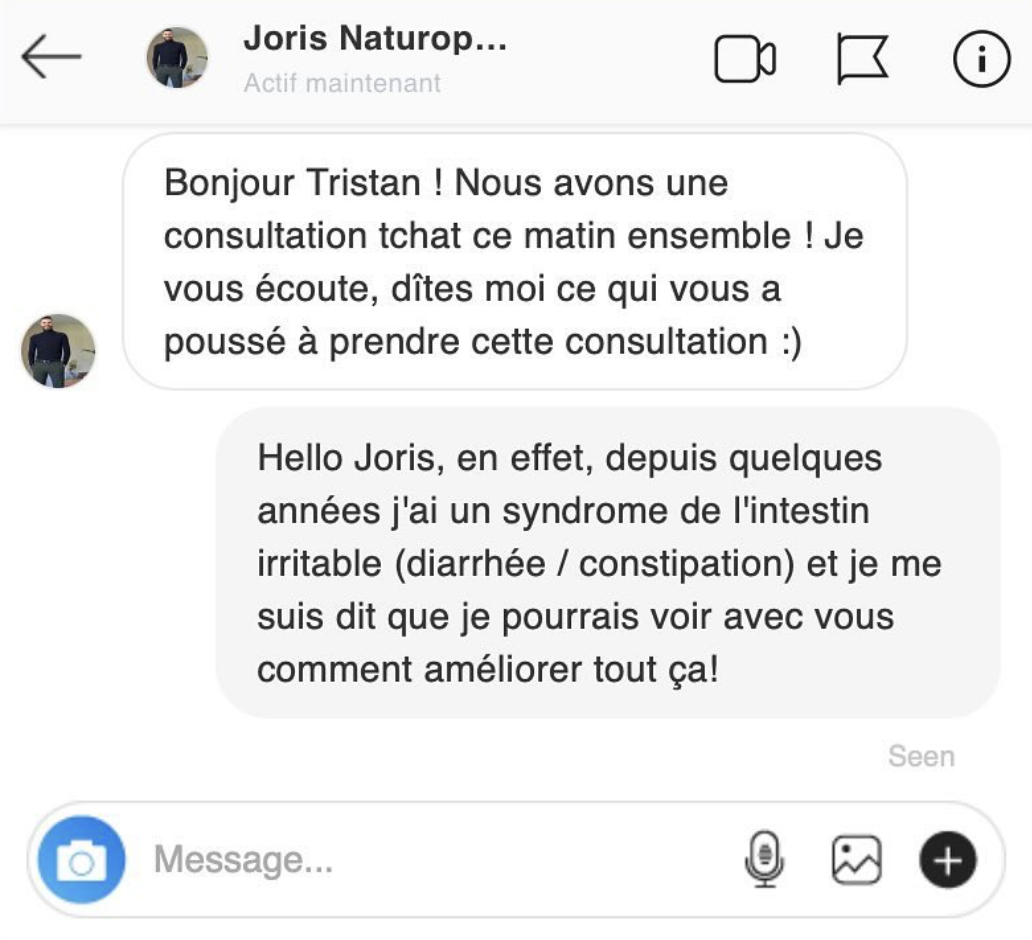This screenshot has width=1032, height=940.
Task: Open the camera from the blue button
Action: coord(81,860)
